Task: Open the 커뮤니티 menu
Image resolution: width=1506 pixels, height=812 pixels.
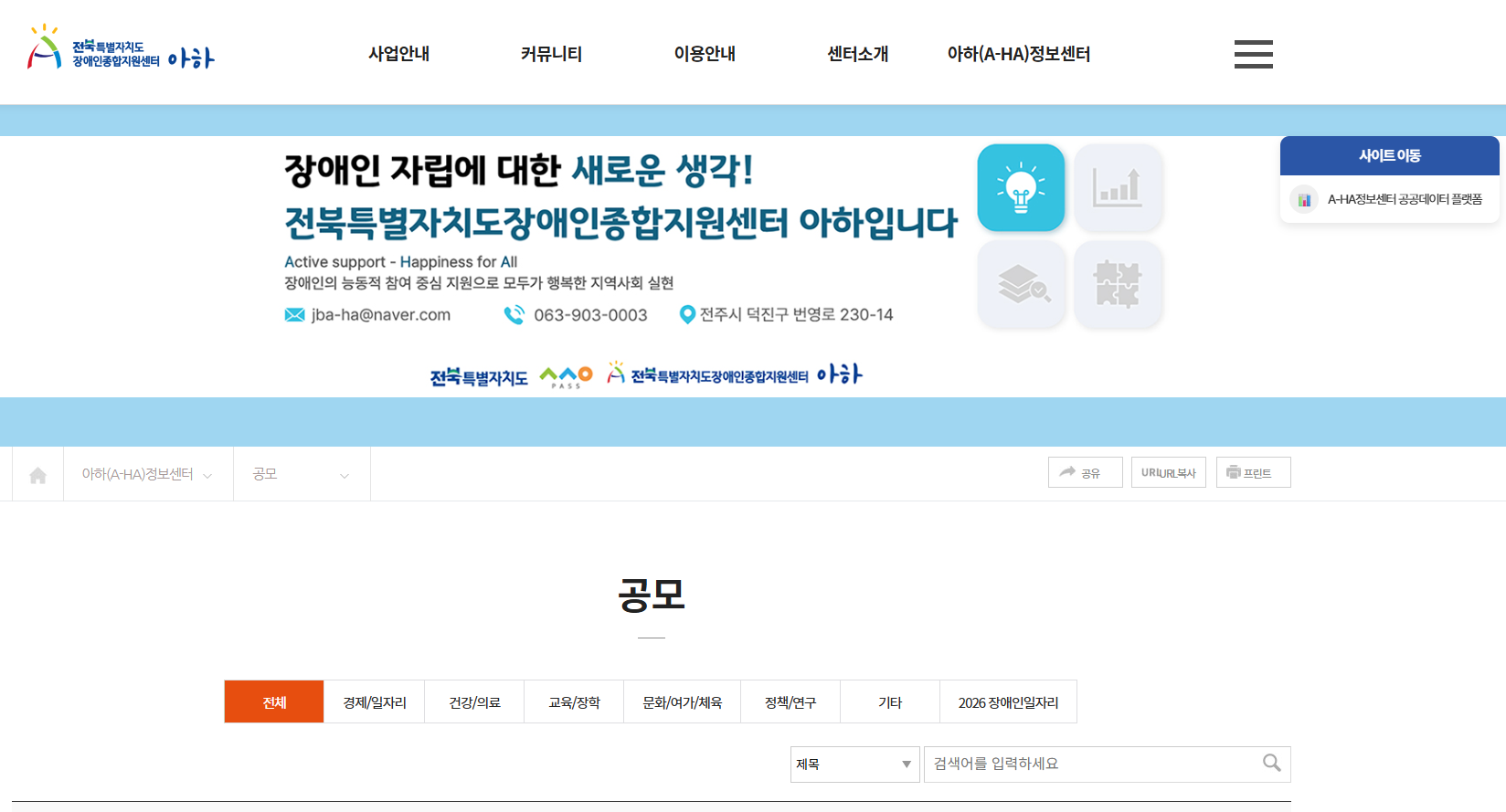Action: click(x=551, y=54)
